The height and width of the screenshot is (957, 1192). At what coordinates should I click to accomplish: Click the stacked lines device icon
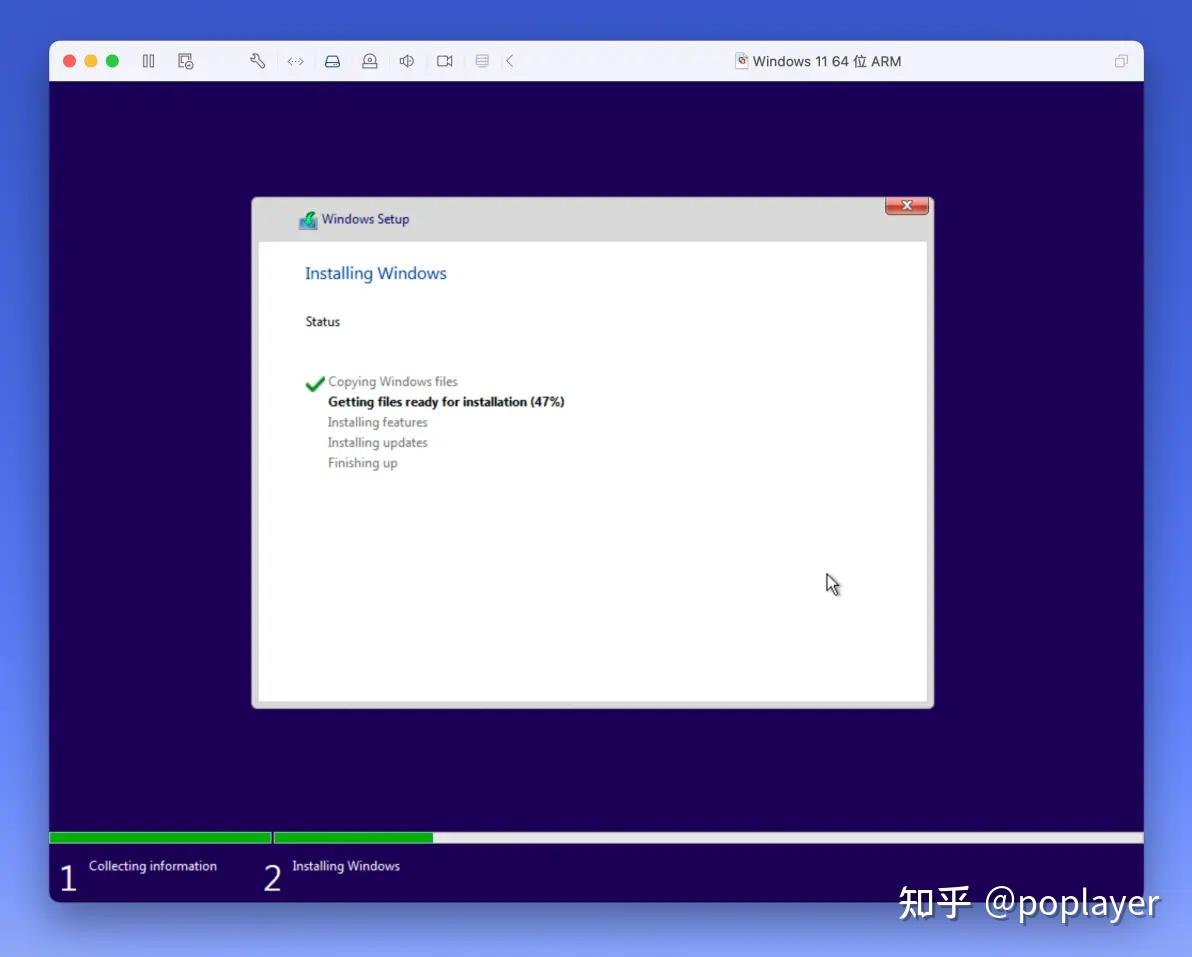point(482,61)
